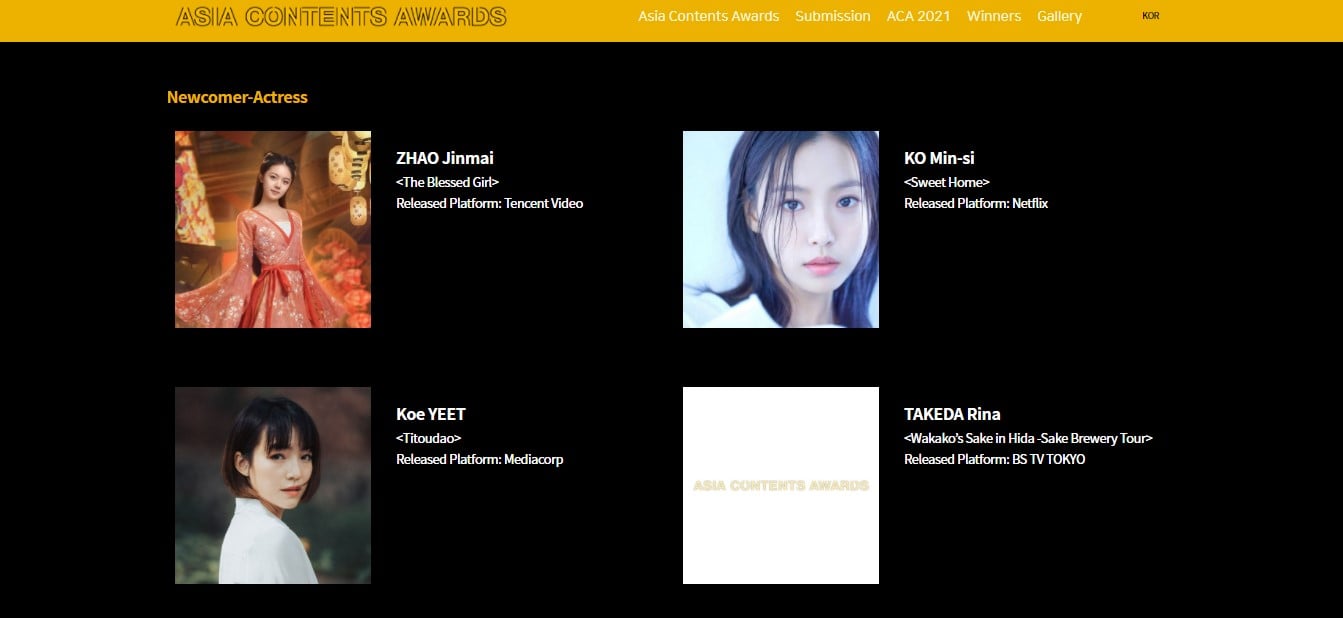Click the <Sweet Home> title text
1343x618 pixels.
click(x=946, y=182)
